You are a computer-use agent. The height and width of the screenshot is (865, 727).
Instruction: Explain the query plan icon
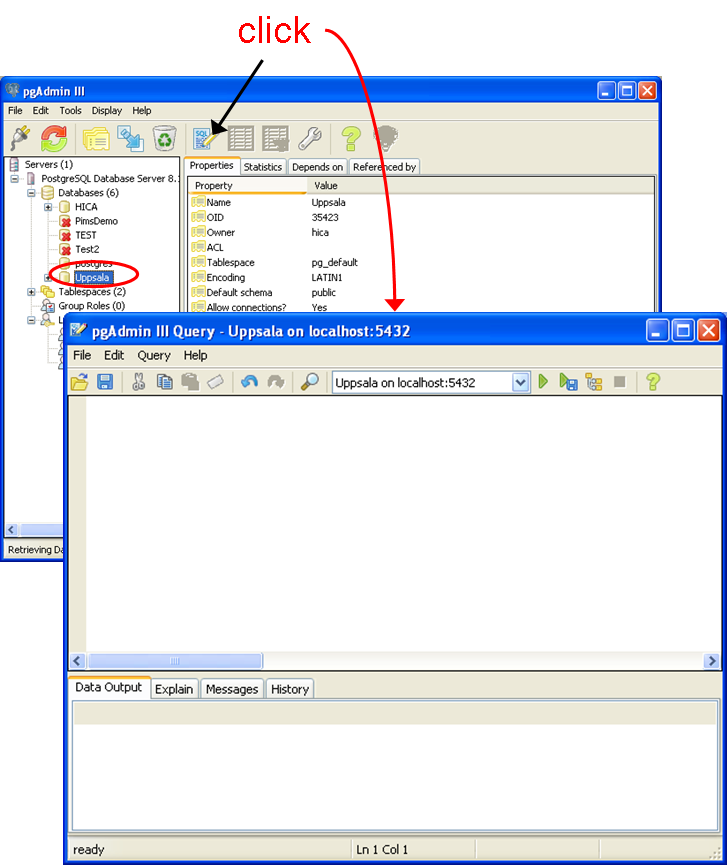594,382
